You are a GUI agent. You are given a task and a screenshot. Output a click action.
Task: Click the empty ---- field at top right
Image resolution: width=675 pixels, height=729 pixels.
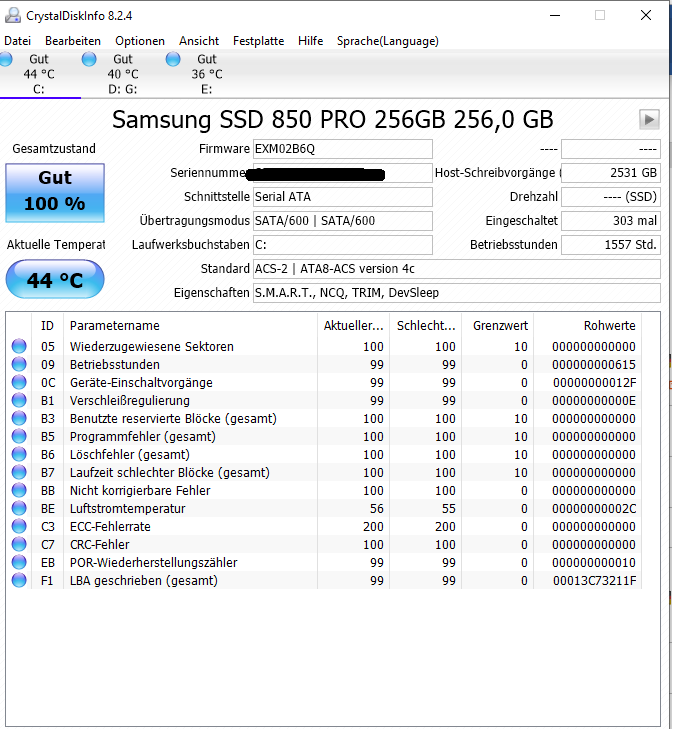click(611, 149)
